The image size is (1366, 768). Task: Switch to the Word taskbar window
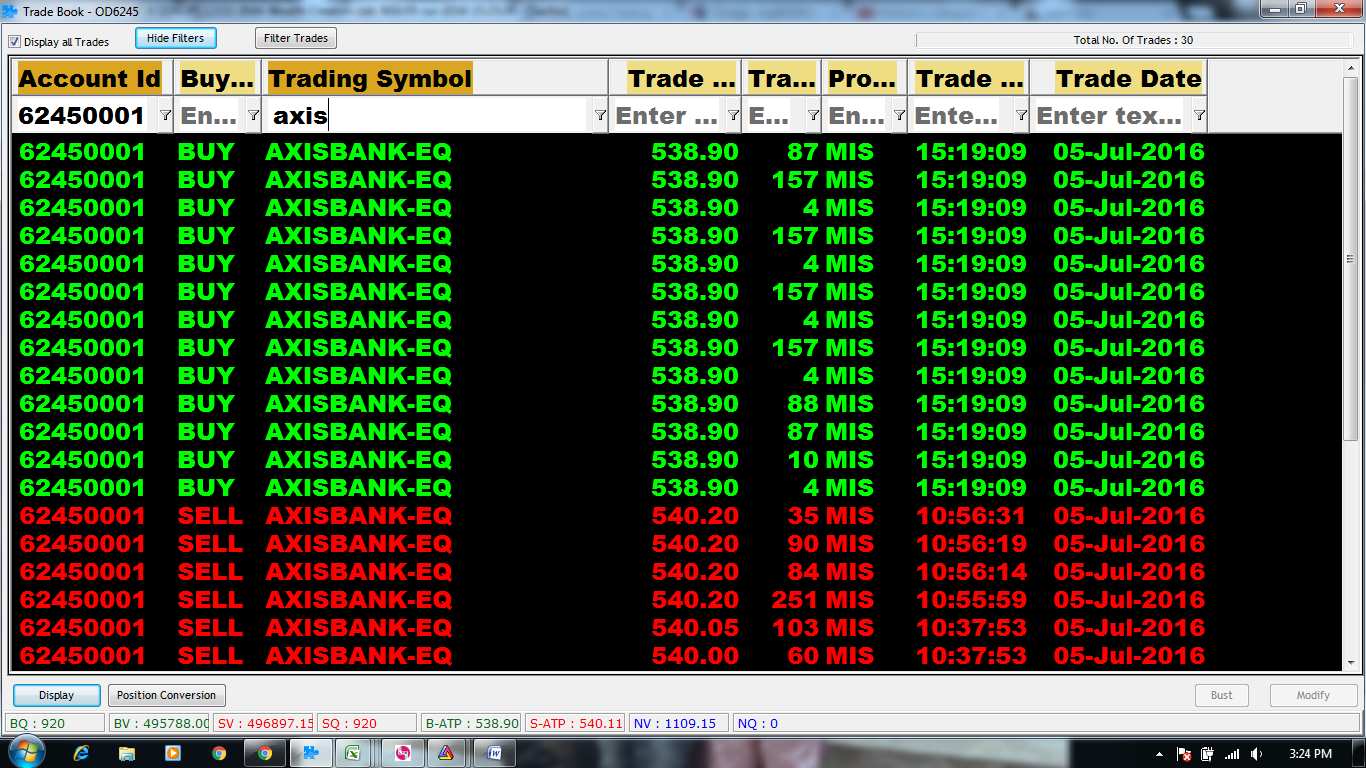coord(495,753)
